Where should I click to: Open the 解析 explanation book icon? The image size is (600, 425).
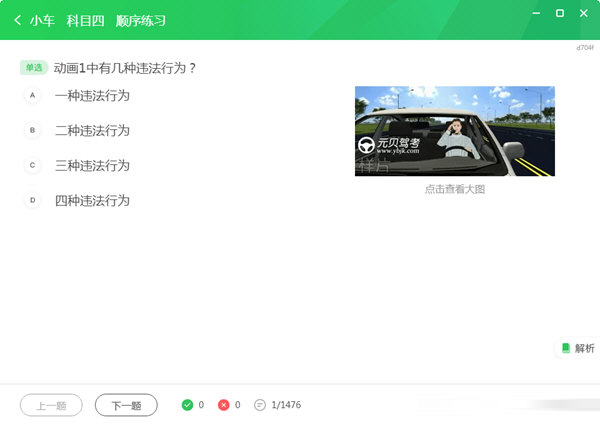[566, 348]
